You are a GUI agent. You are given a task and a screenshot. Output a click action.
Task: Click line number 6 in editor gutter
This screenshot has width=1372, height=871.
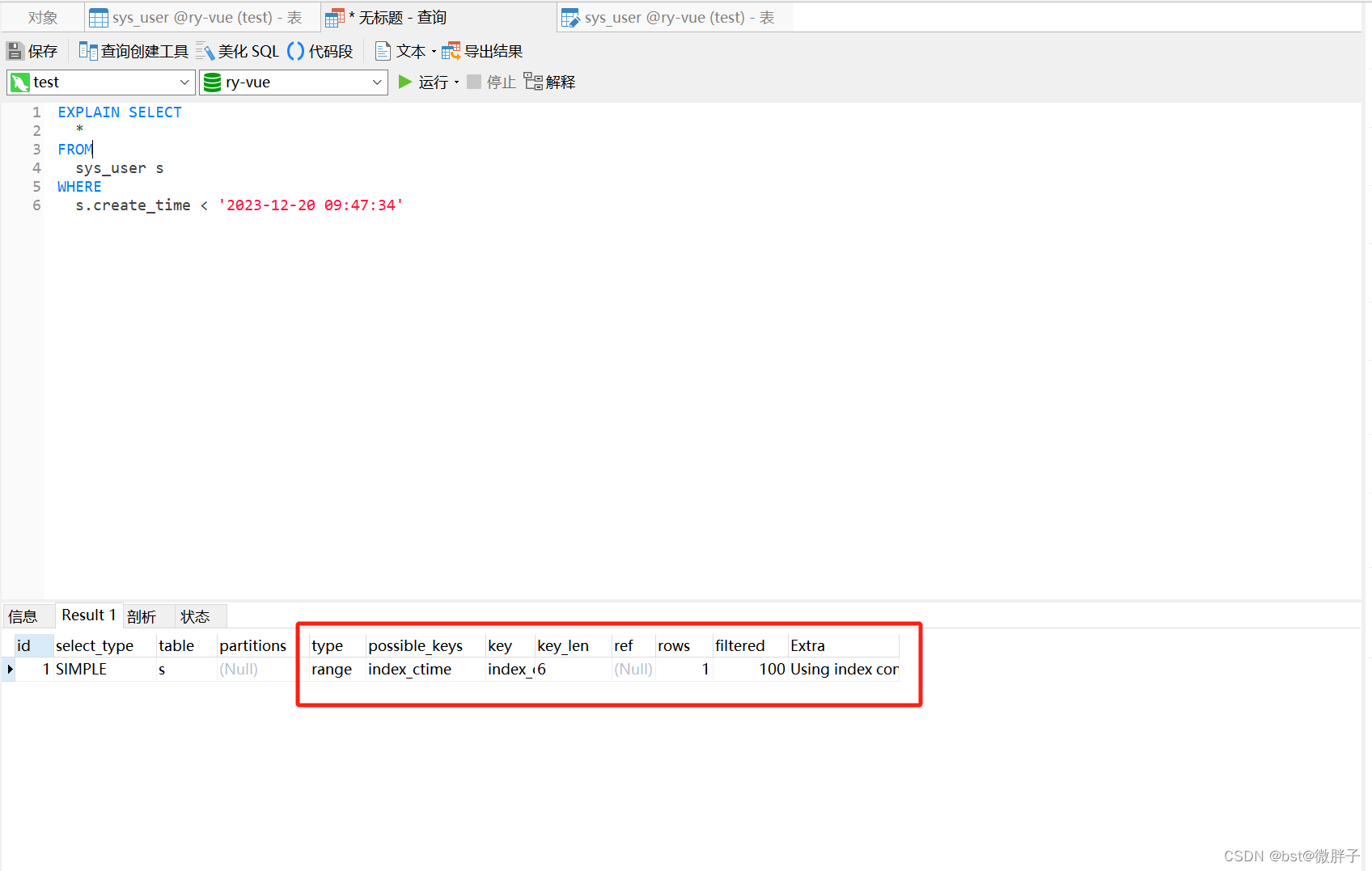36,205
